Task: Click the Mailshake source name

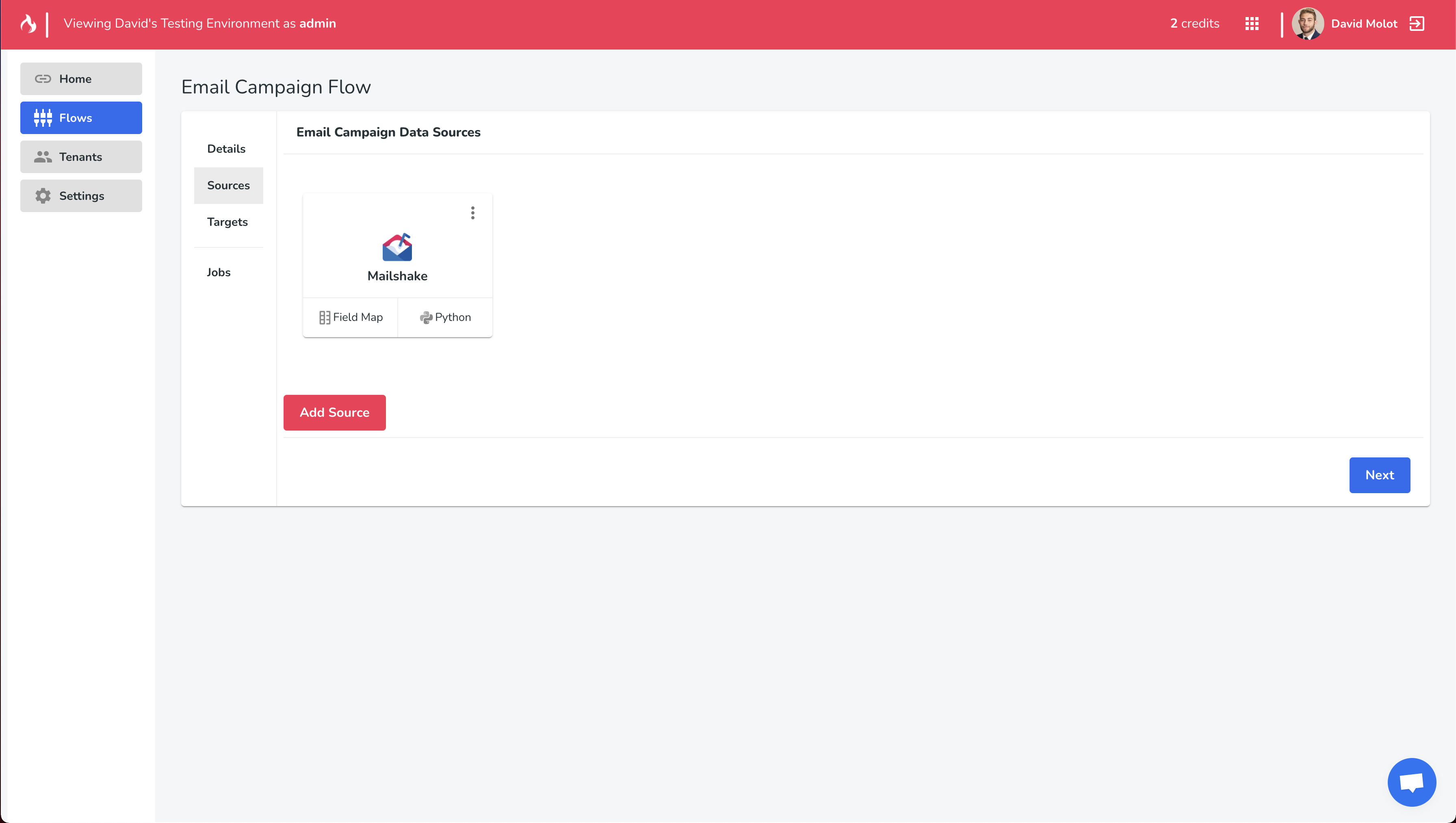Action: coord(397,276)
